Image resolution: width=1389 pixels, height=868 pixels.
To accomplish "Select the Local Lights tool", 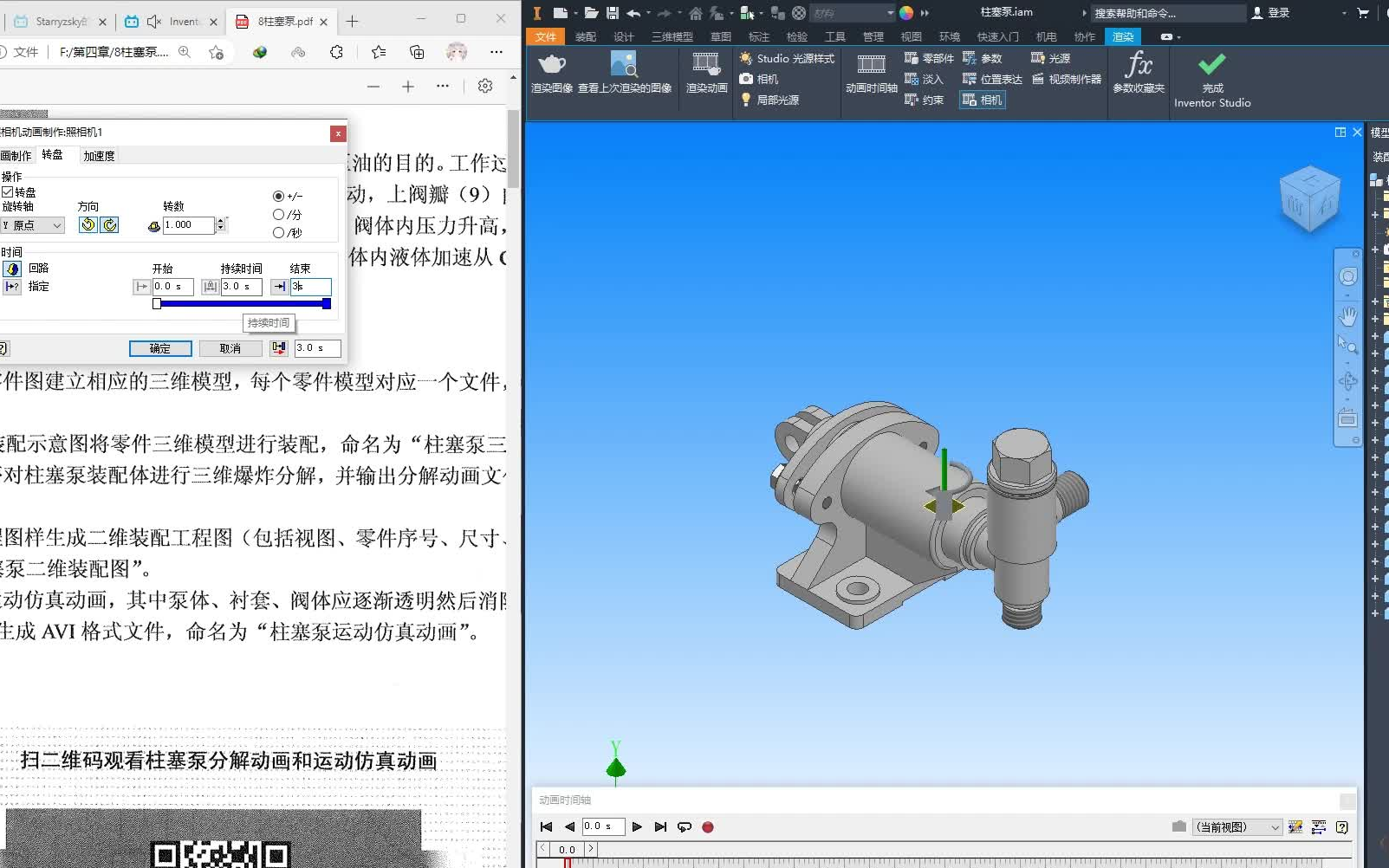I will (x=769, y=100).
